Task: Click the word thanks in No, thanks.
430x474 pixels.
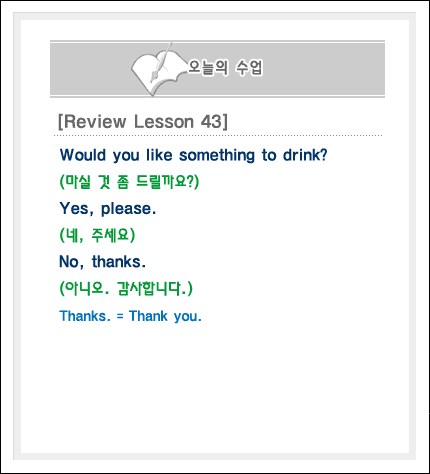Action: coord(116,261)
